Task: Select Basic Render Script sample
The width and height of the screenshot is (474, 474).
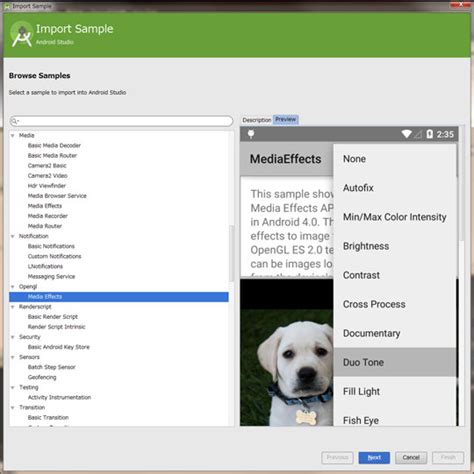Action: pos(53,317)
